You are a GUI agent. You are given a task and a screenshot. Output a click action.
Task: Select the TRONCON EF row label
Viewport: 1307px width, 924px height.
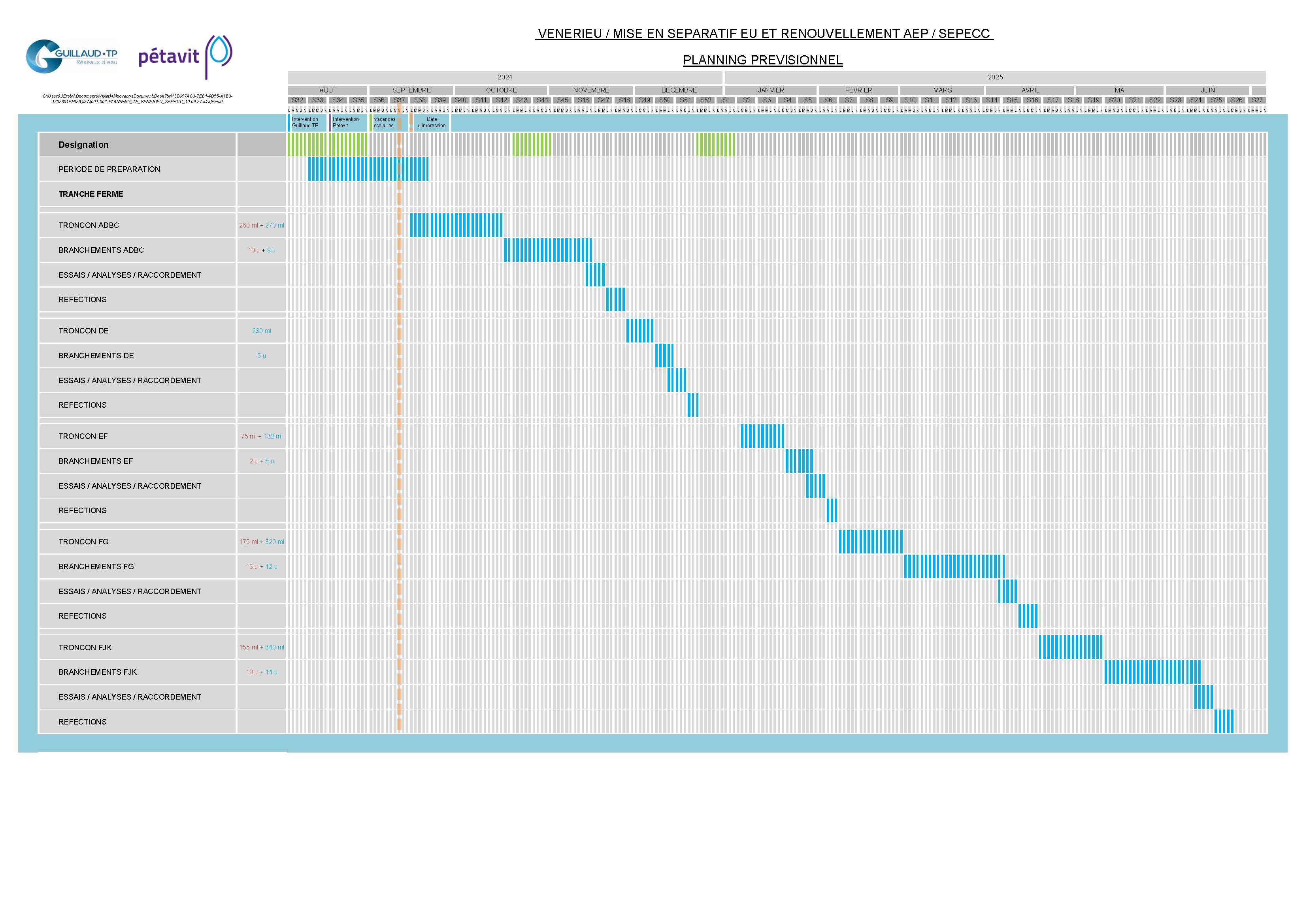pos(83,437)
